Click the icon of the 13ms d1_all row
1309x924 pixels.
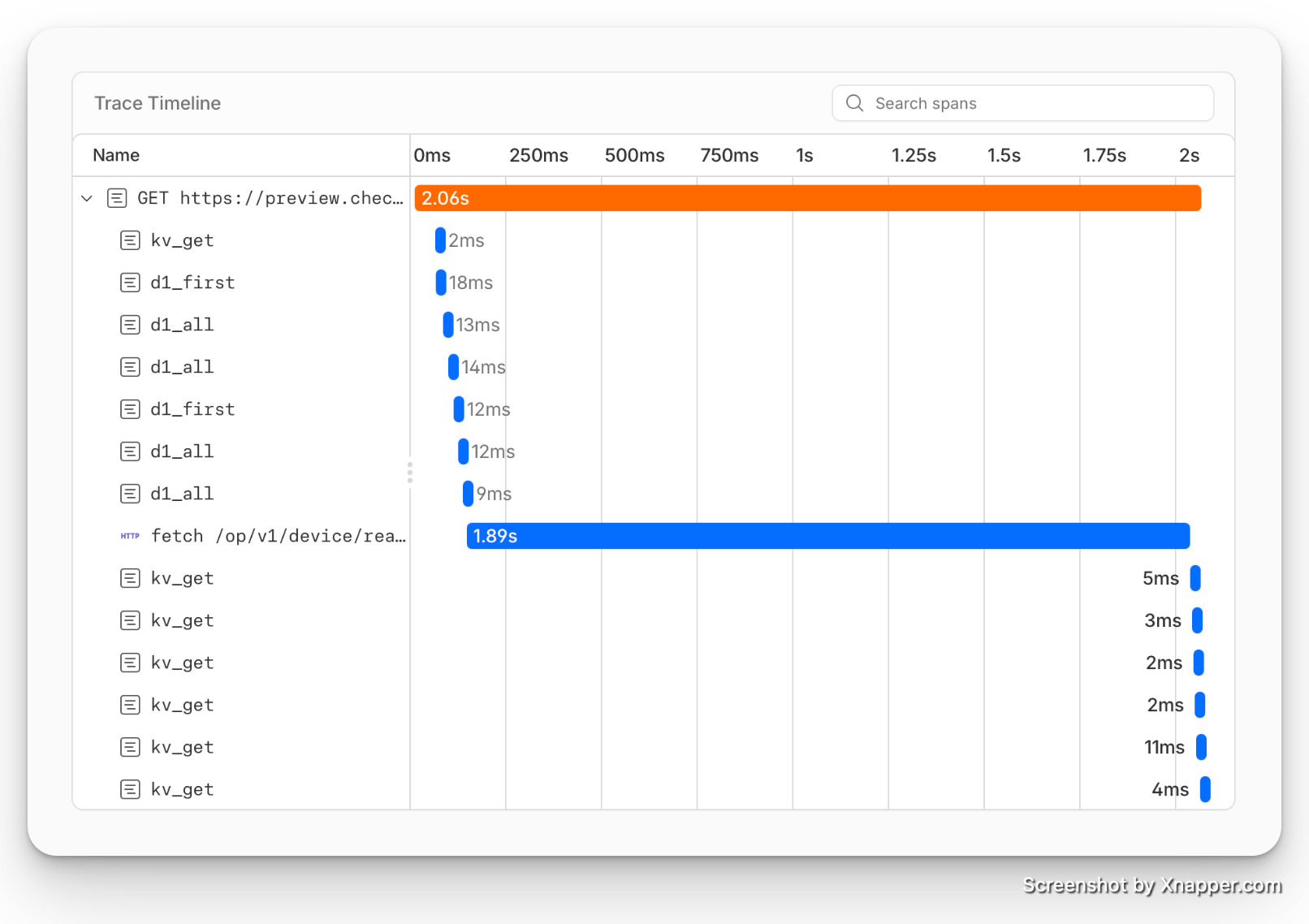[x=130, y=325]
